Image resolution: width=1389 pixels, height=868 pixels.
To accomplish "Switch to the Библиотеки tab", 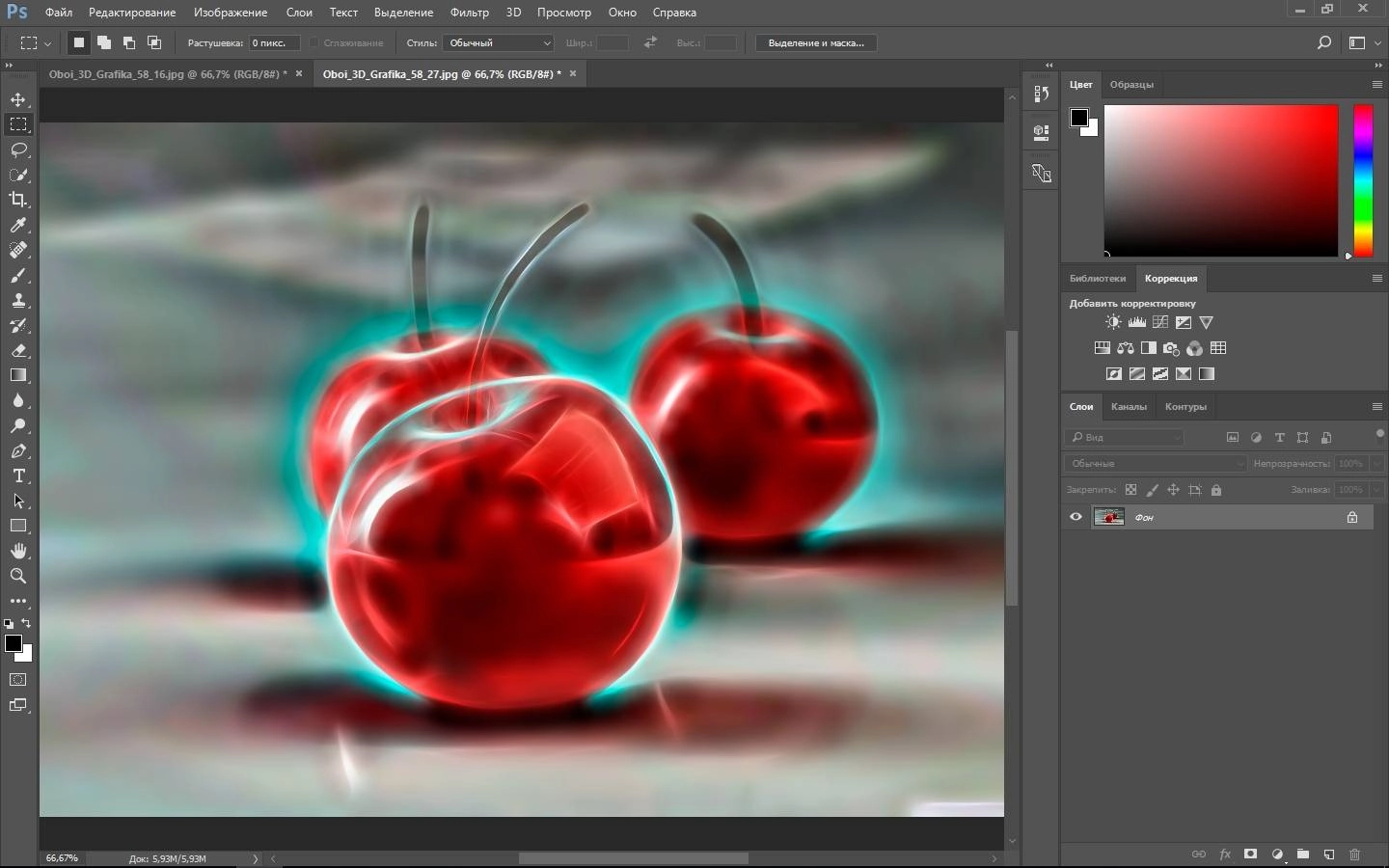I will (x=1098, y=279).
